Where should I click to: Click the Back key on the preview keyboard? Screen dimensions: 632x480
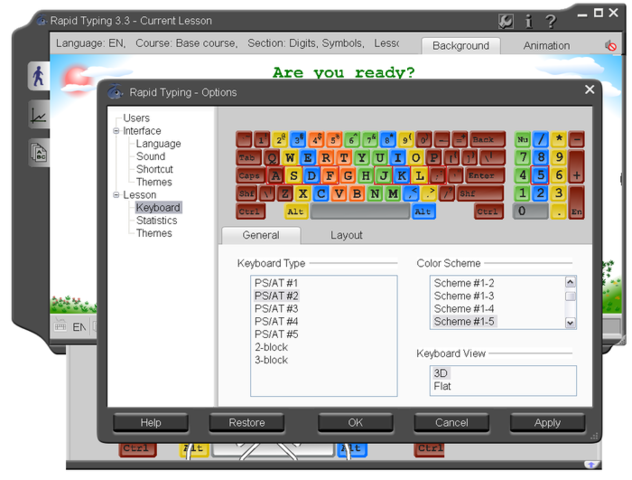[487, 139]
